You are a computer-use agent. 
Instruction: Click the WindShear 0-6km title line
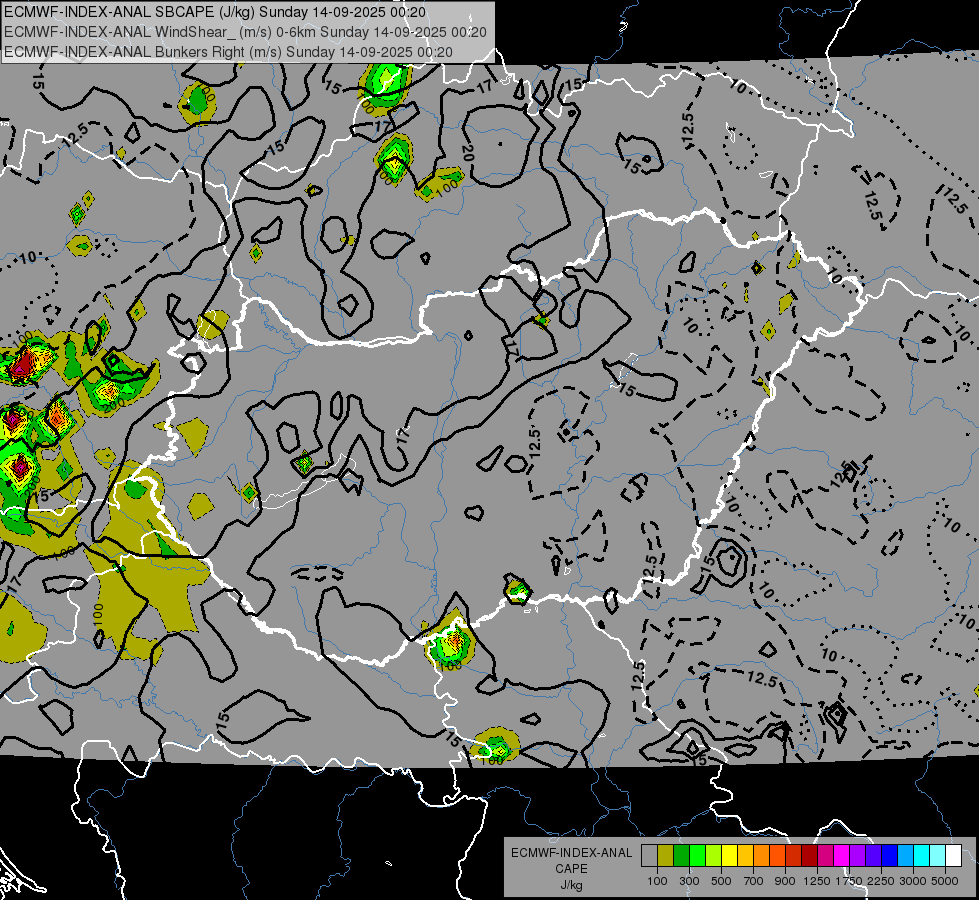(x=245, y=32)
